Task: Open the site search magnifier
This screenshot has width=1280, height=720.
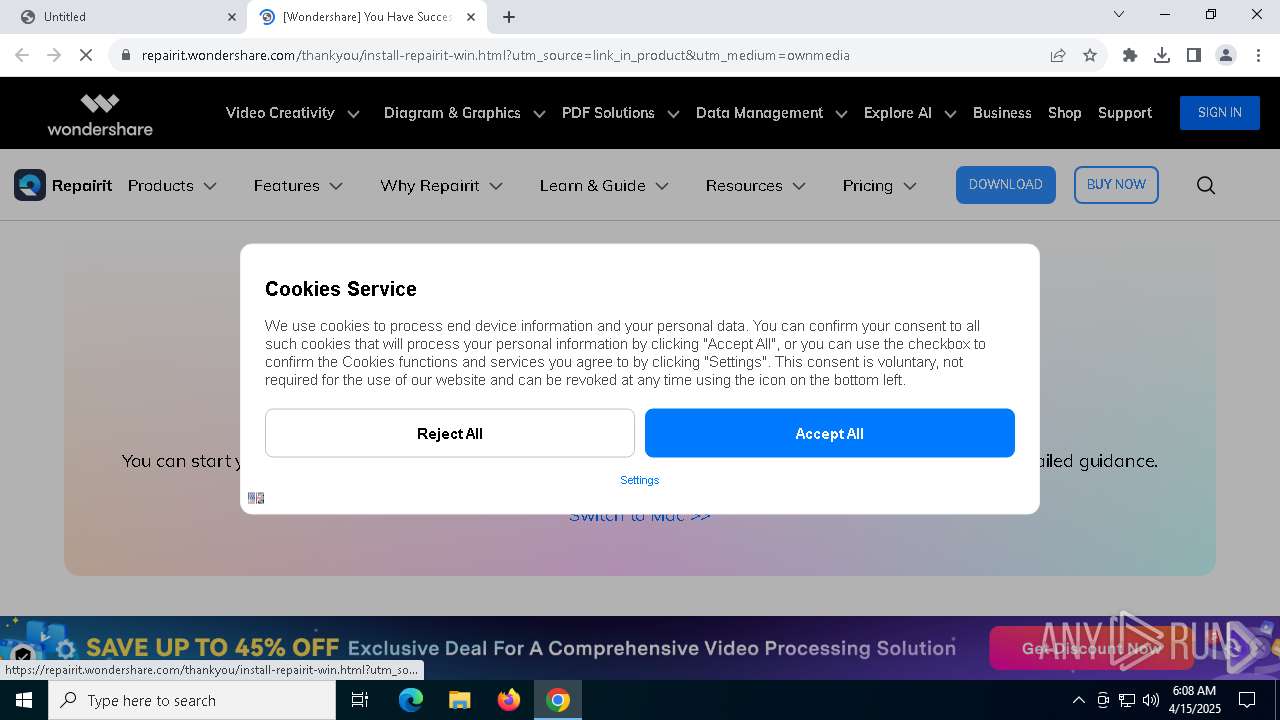Action: pyautogui.click(x=1206, y=185)
